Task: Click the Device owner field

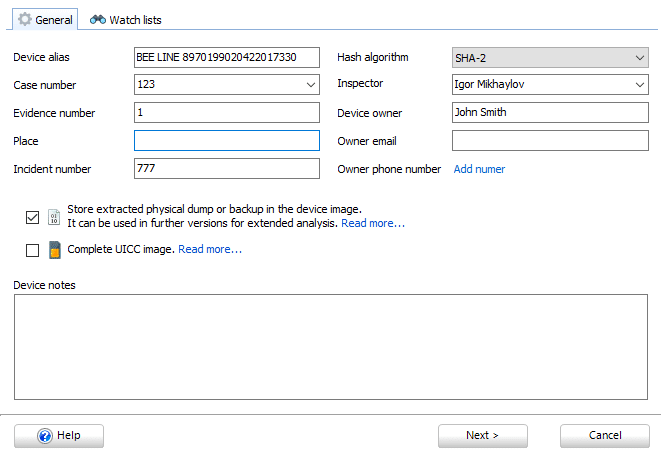Action: coord(550,113)
